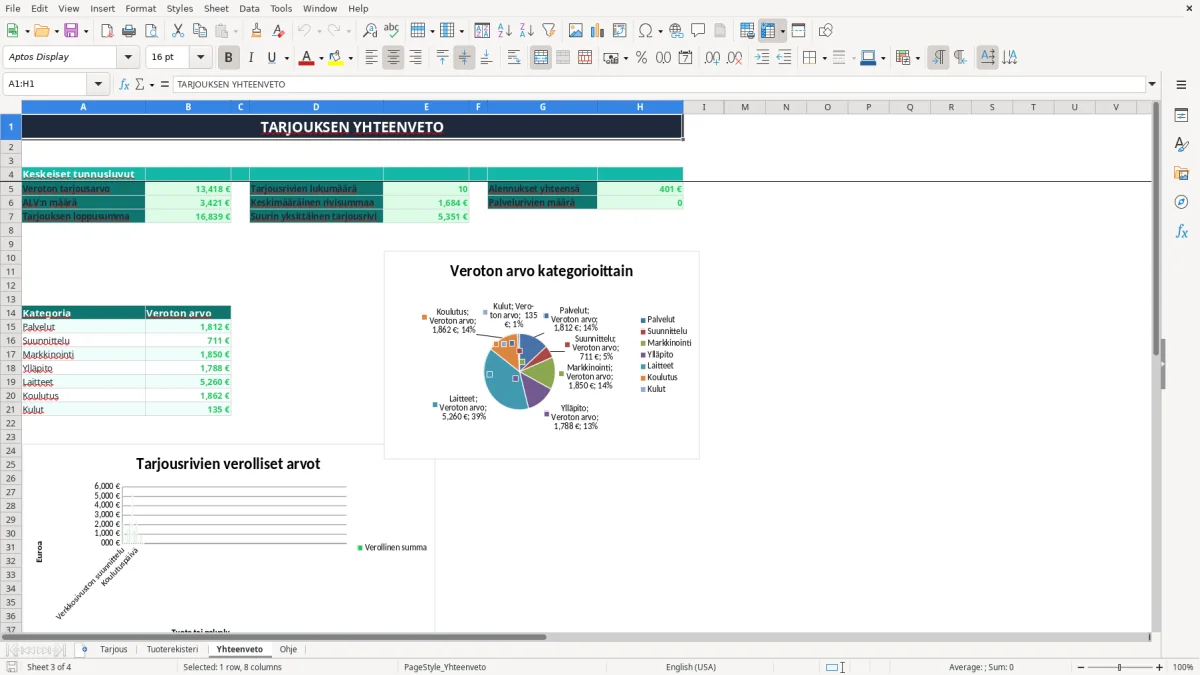Open the Sidebar Gallery icon
This screenshot has width=1200, height=675.
(1181, 174)
